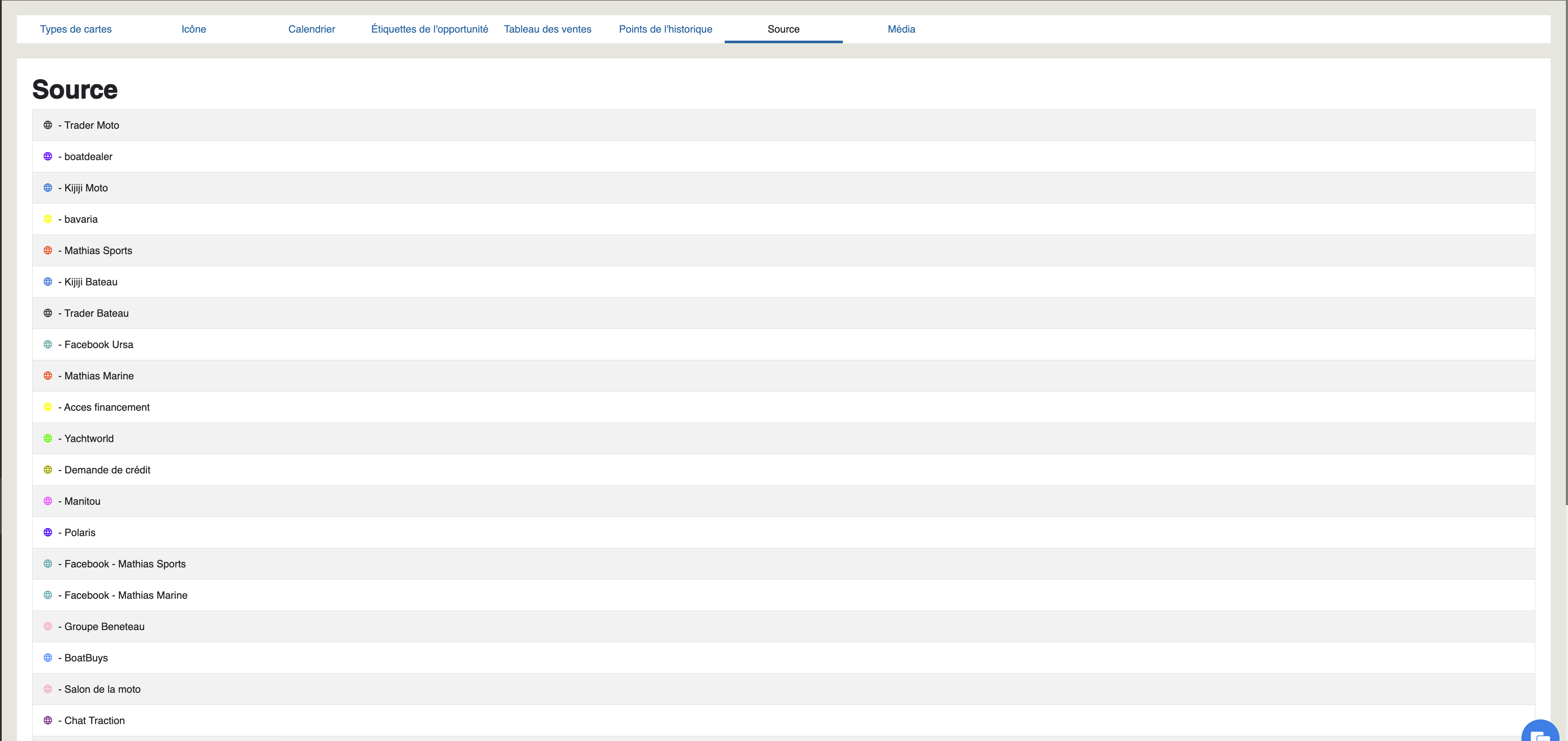Select the Facebook Ursa source name

point(99,344)
